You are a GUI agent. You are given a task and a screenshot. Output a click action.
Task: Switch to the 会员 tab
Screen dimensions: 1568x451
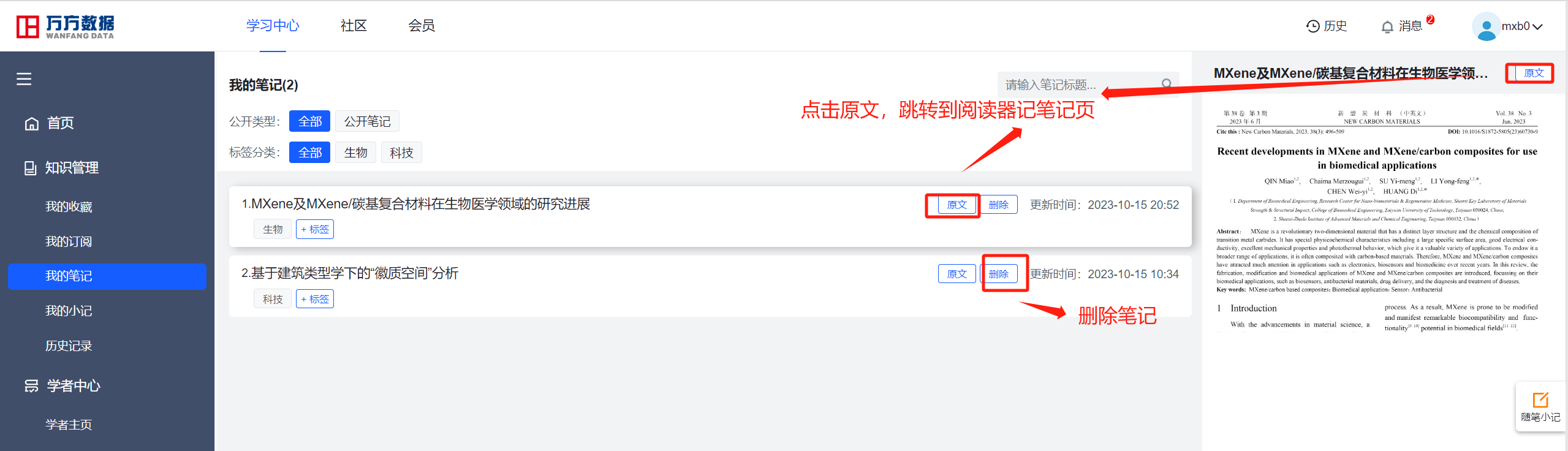tap(422, 26)
